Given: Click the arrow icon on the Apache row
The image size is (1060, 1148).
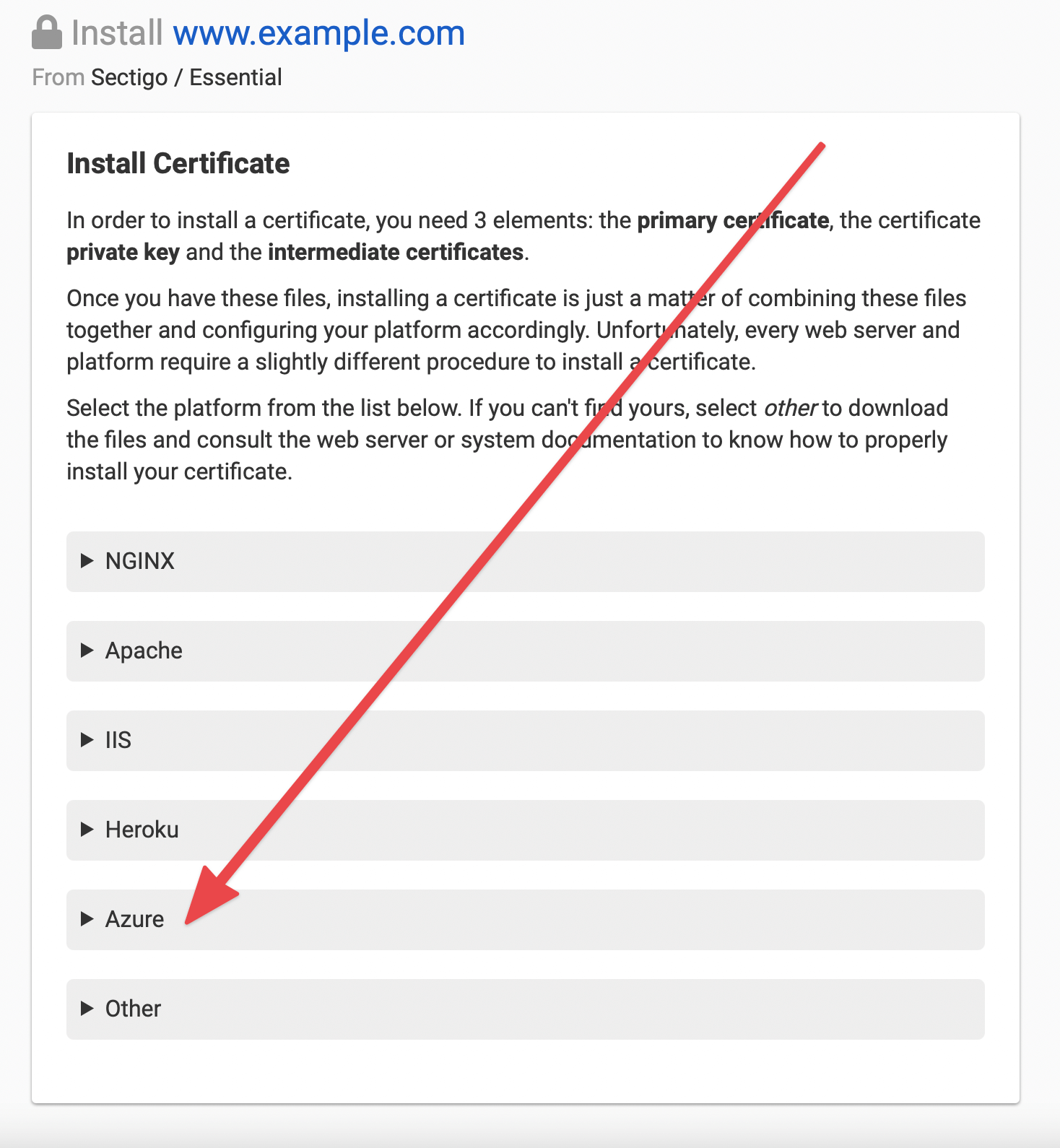Looking at the screenshot, I should [x=87, y=651].
